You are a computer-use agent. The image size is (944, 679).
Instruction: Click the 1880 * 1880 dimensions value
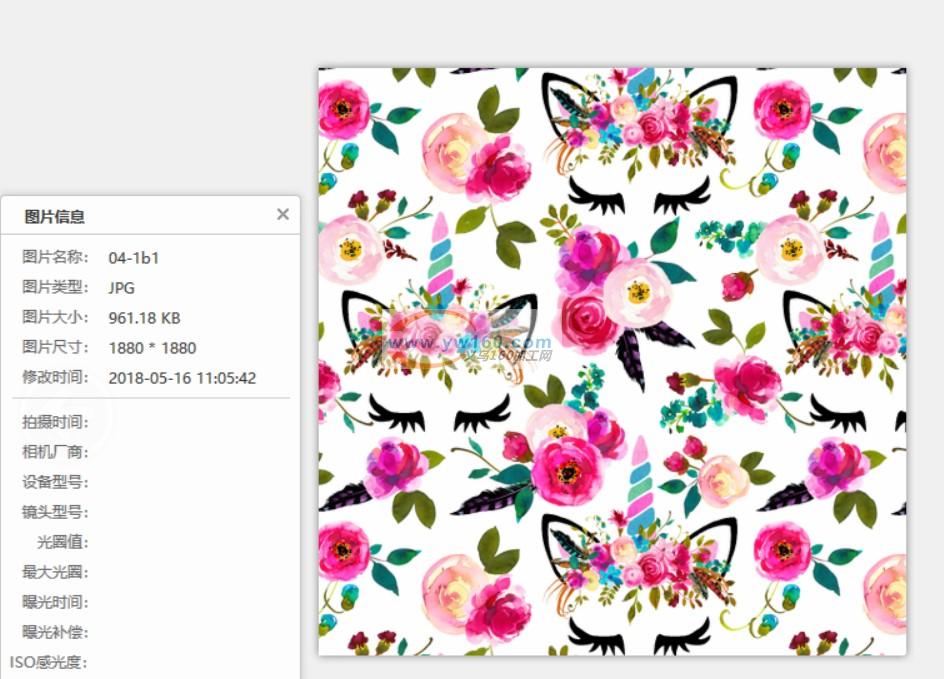click(152, 348)
